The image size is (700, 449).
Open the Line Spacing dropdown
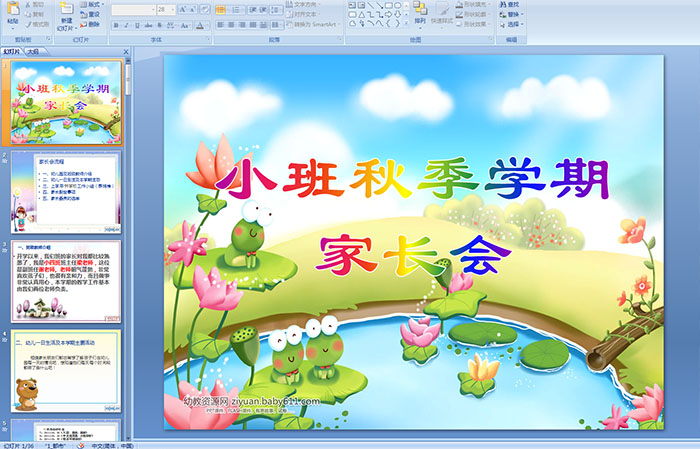pyautogui.click(x=277, y=10)
